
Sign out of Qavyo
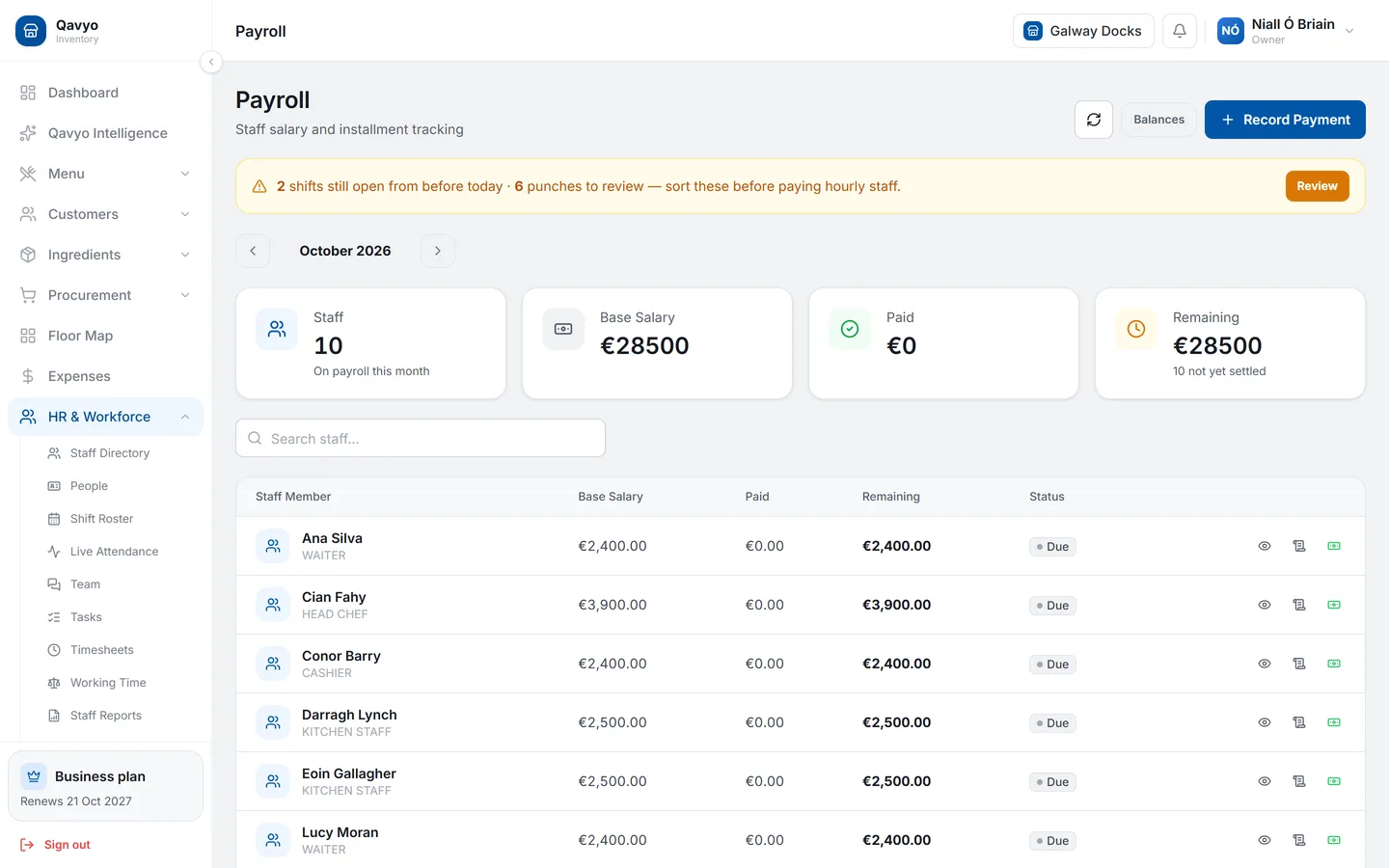click(x=56, y=845)
